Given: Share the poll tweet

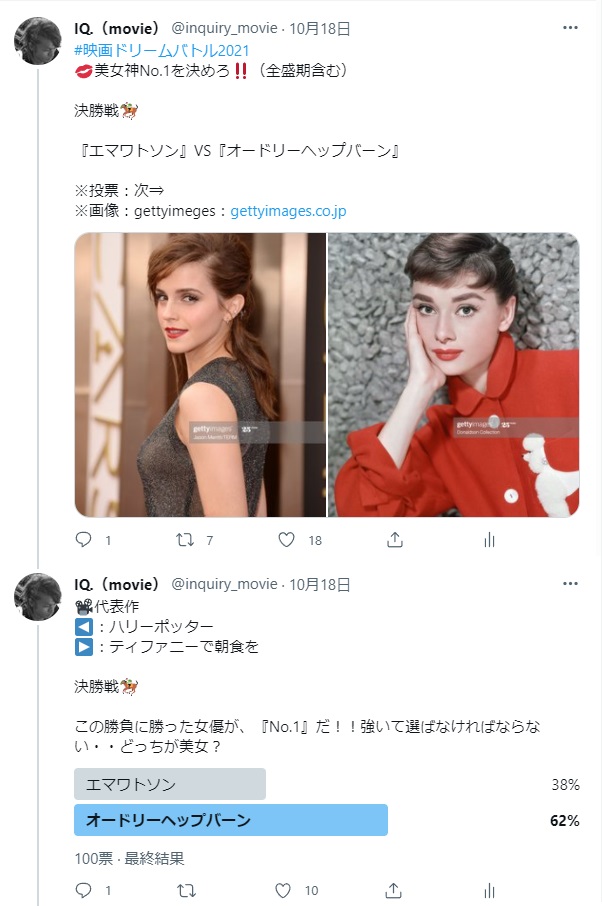Looking at the screenshot, I should (393, 890).
